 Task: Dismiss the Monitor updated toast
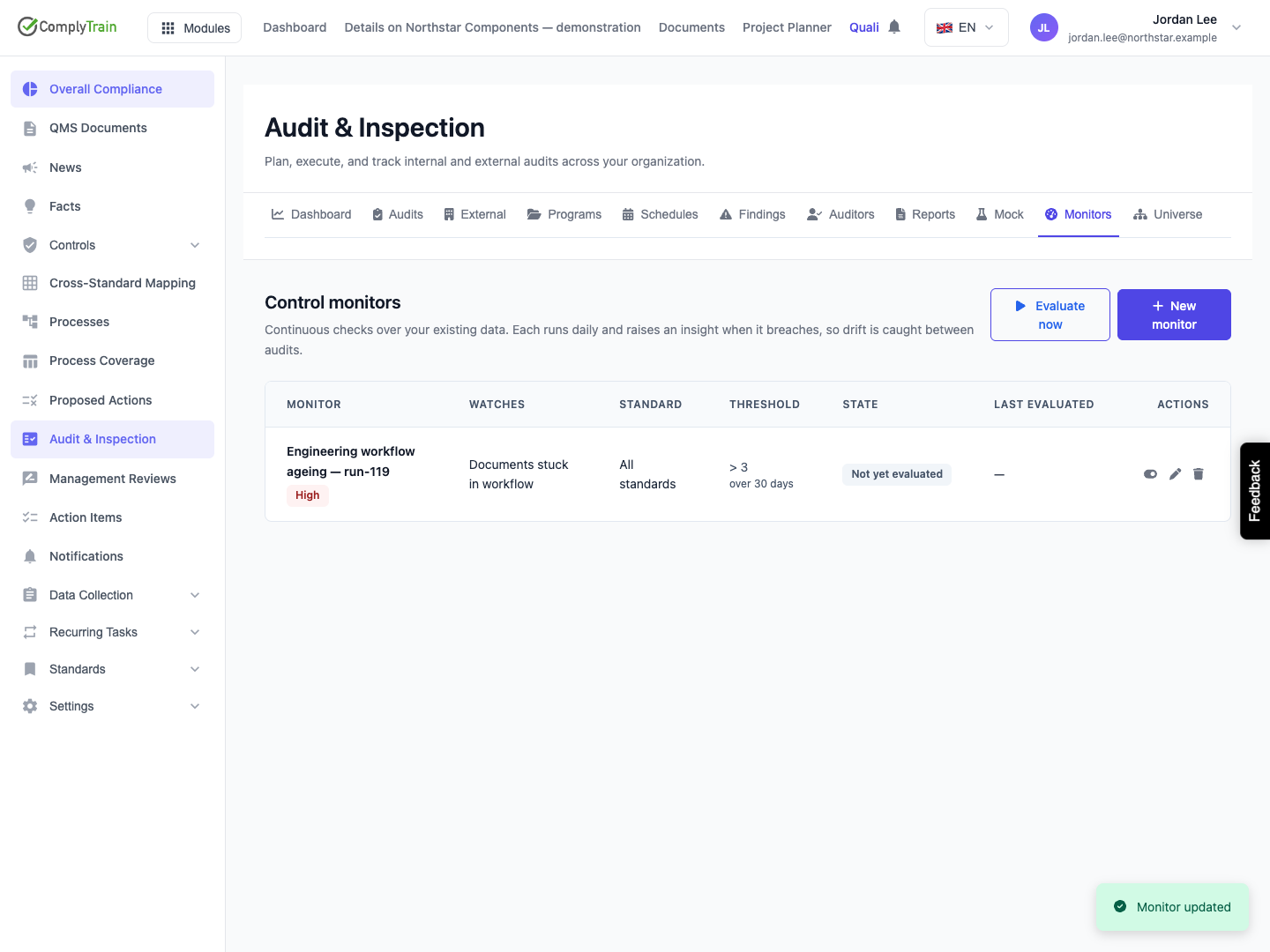coord(1173,907)
